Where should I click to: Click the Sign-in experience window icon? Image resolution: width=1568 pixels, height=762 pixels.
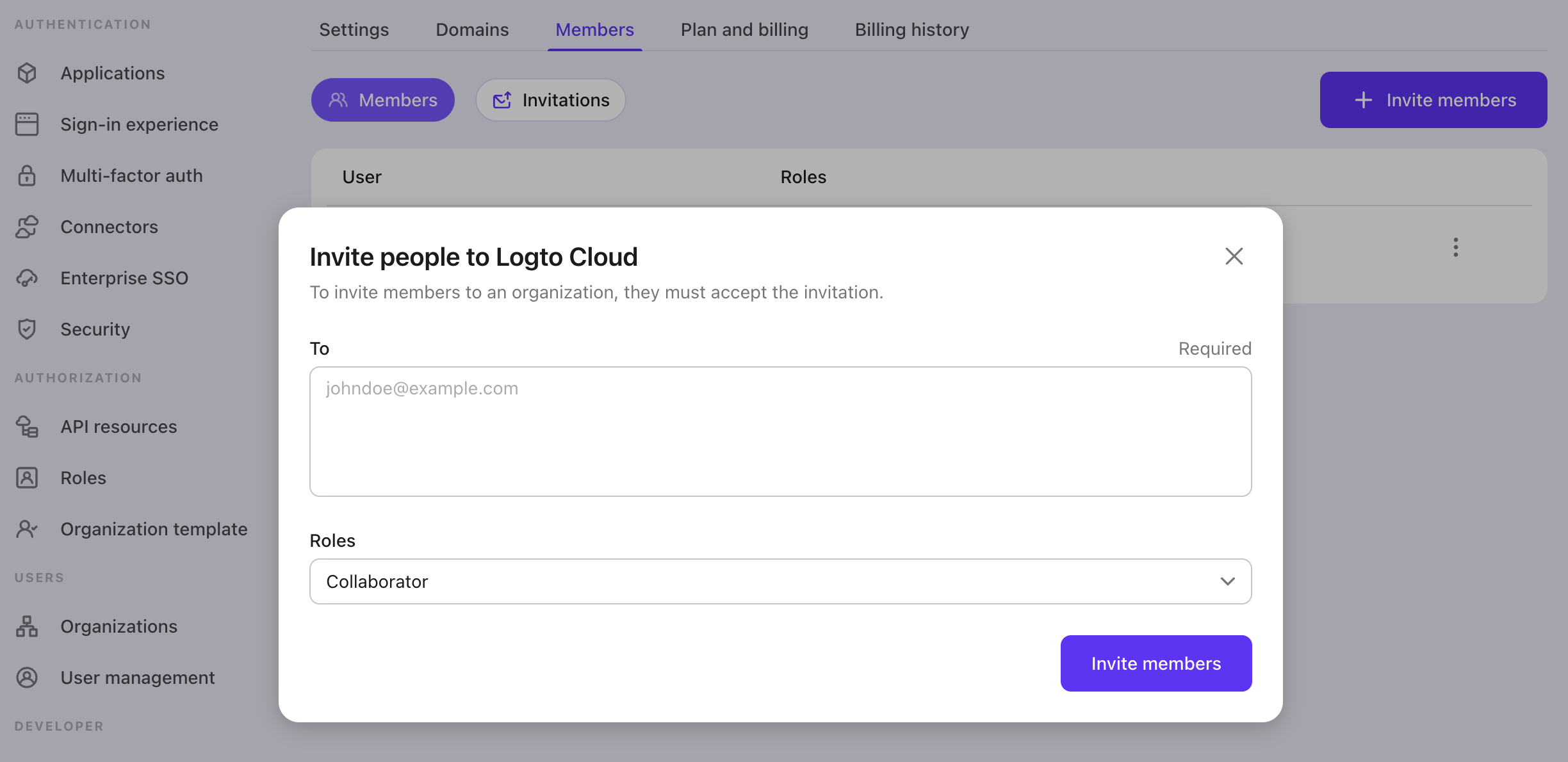click(27, 124)
